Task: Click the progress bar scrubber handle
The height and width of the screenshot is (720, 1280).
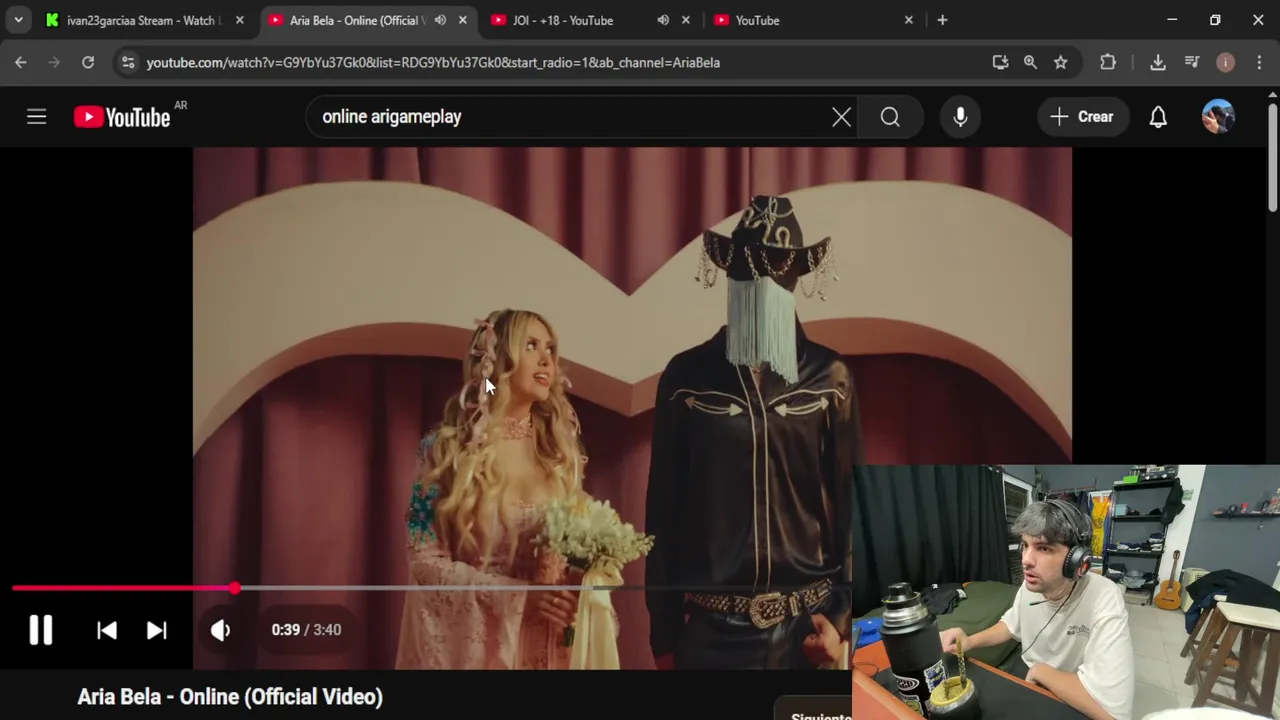Action: pos(234,588)
